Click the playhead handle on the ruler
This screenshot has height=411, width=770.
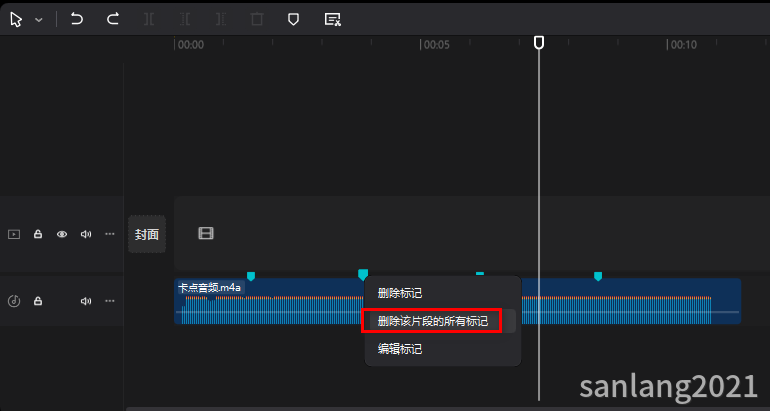tap(539, 43)
